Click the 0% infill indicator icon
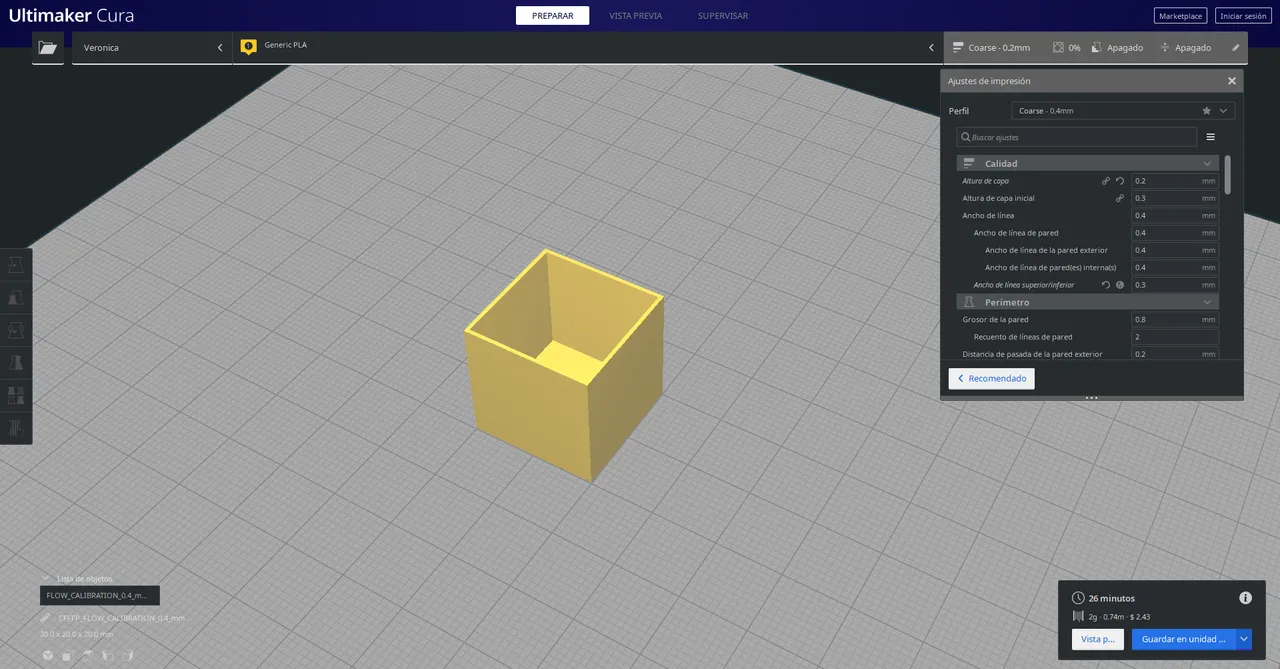The width and height of the screenshot is (1280, 669). [x=1058, y=47]
